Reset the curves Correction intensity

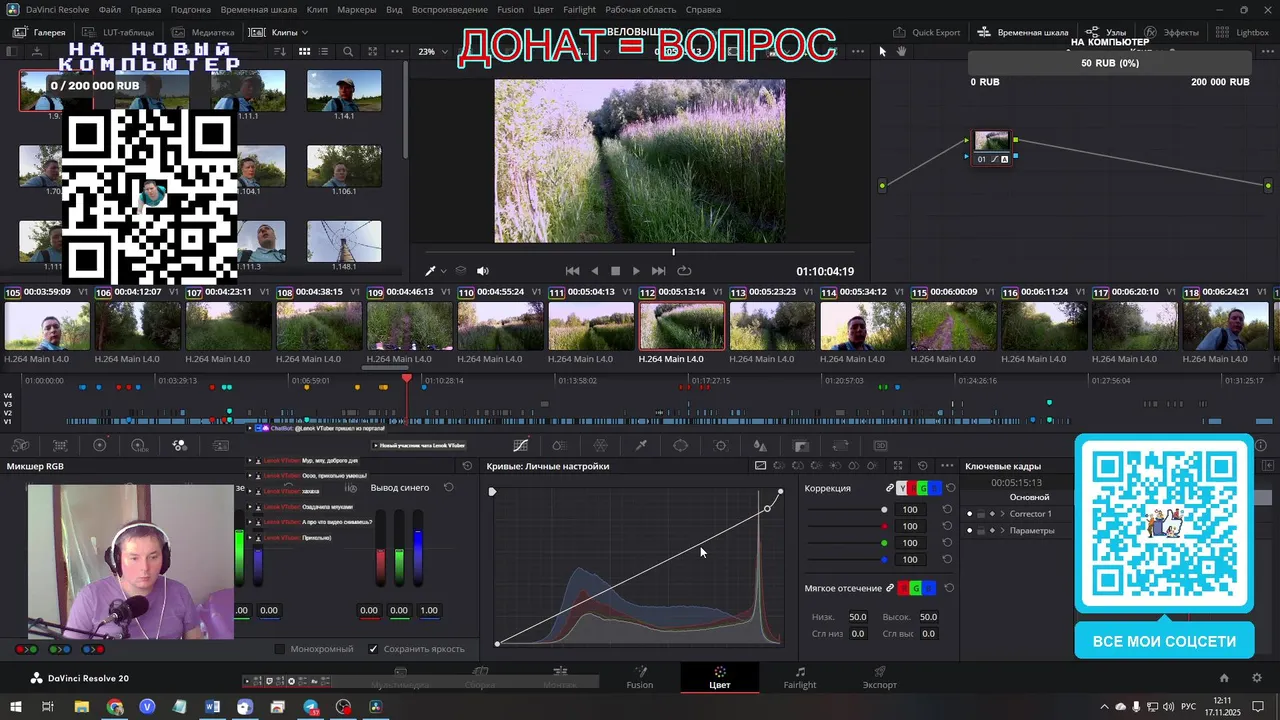tap(950, 488)
